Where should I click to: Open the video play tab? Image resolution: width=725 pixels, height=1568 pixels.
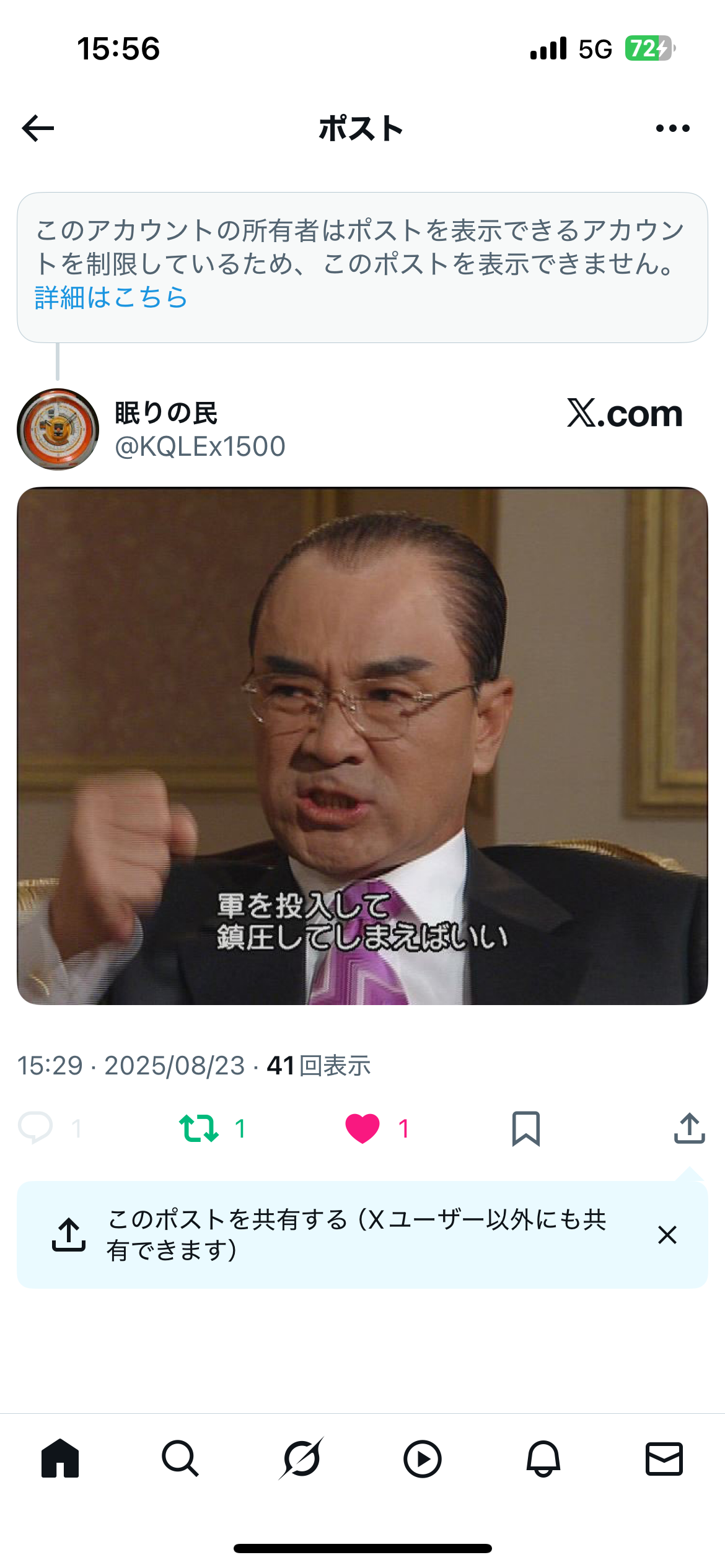[x=422, y=1459]
